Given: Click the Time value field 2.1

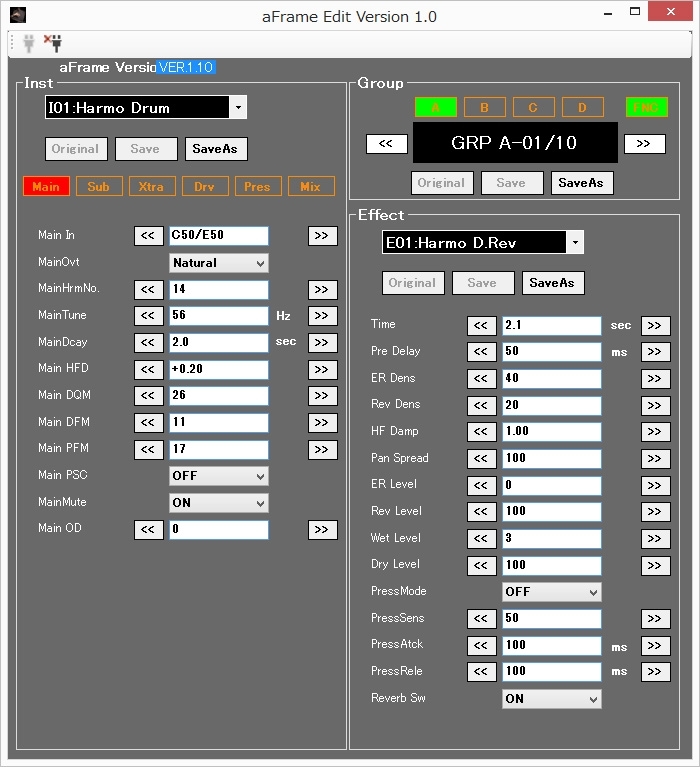Looking at the screenshot, I should coord(552,326).
